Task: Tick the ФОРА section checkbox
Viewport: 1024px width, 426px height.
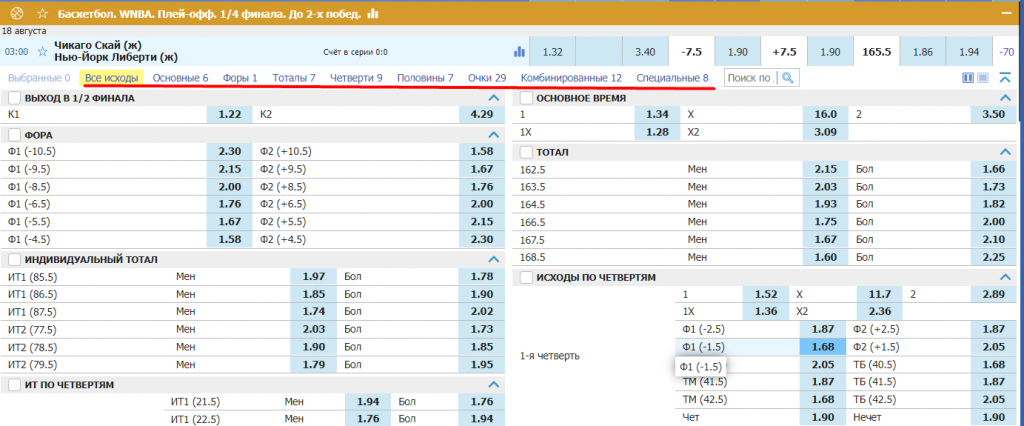Action: coord(14,135)
